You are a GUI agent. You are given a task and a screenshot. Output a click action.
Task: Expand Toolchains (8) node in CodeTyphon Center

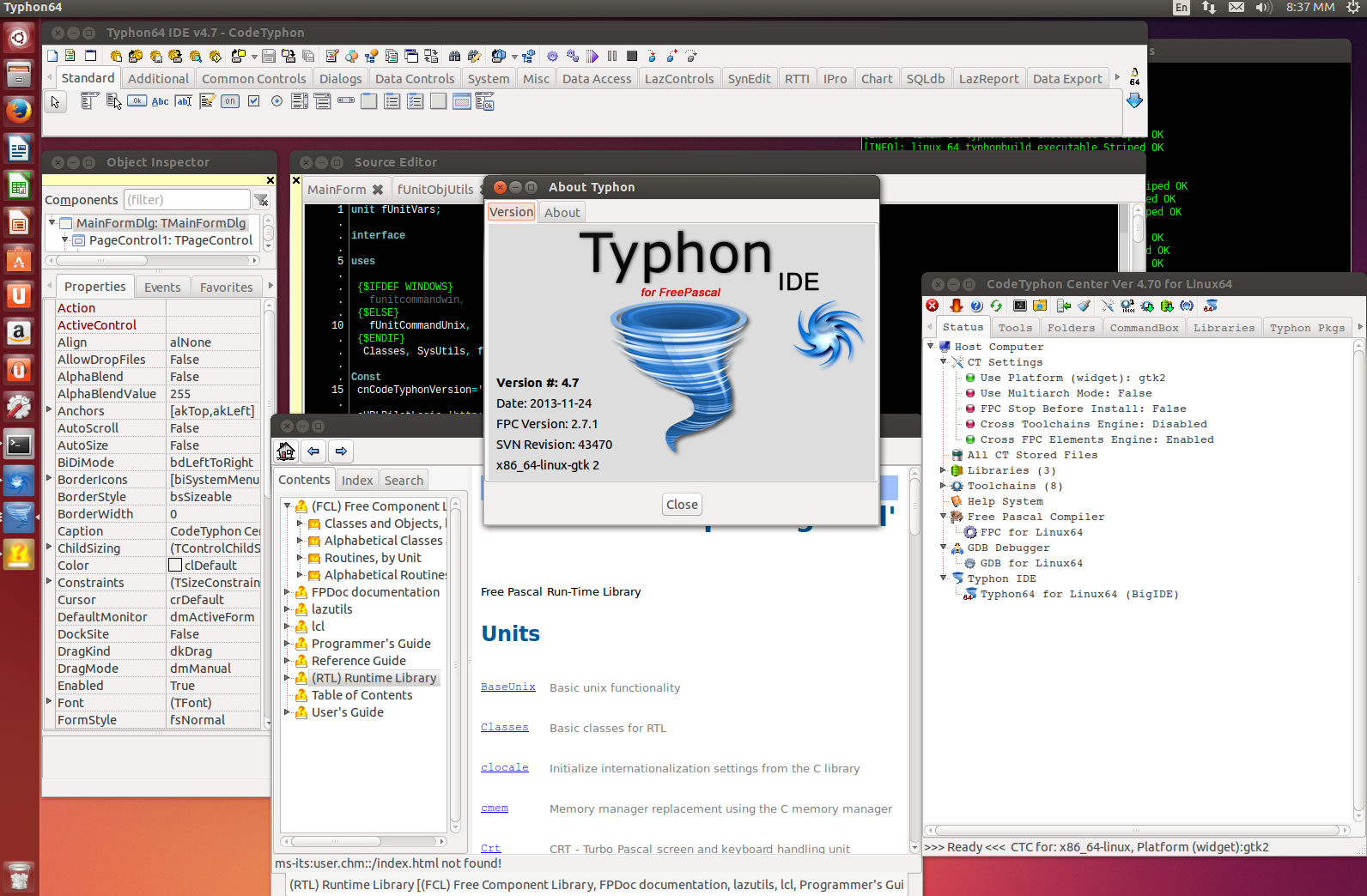click(944, 485)
